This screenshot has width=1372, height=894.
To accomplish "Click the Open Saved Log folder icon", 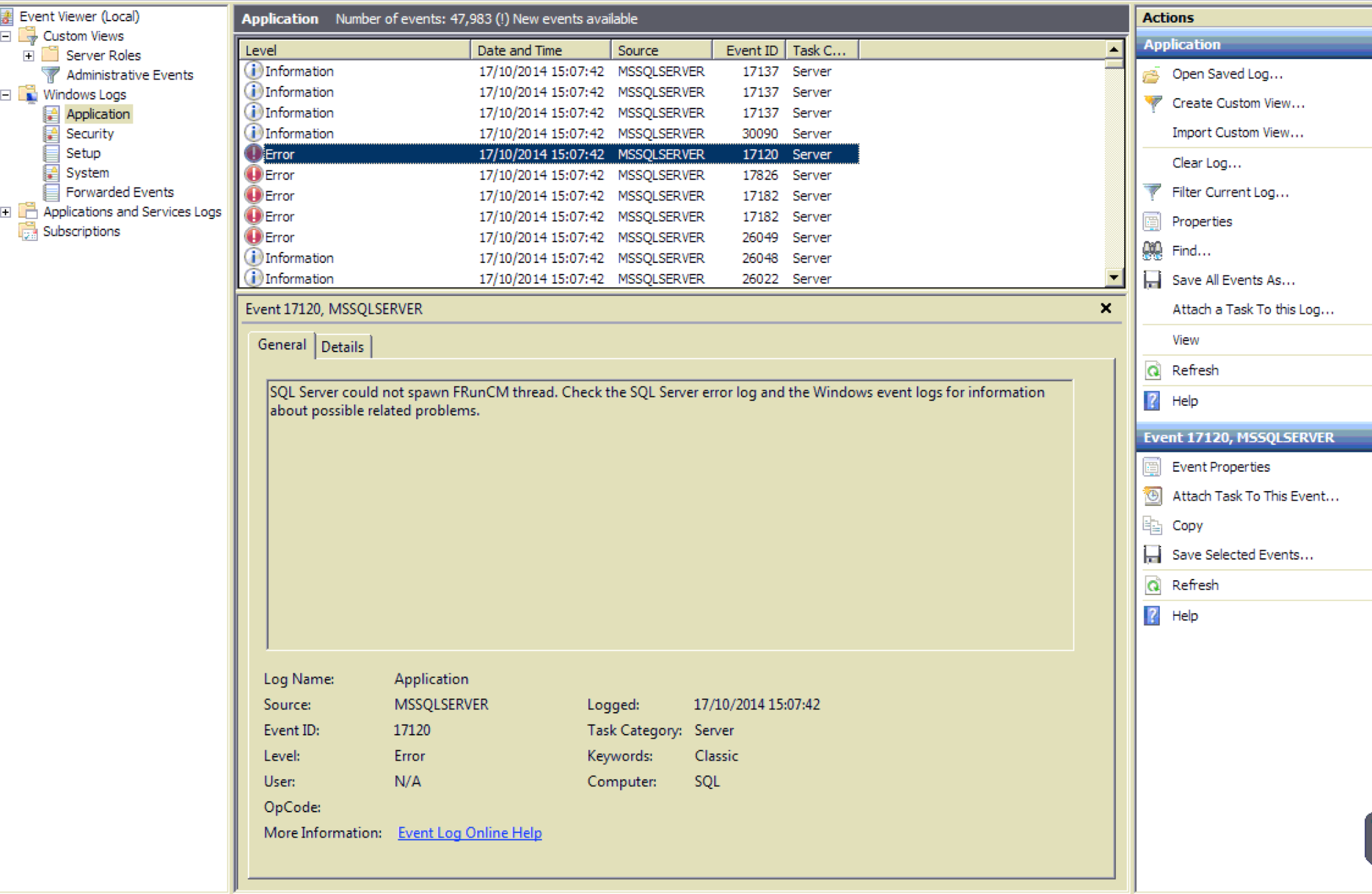I will click(1152, 74).
